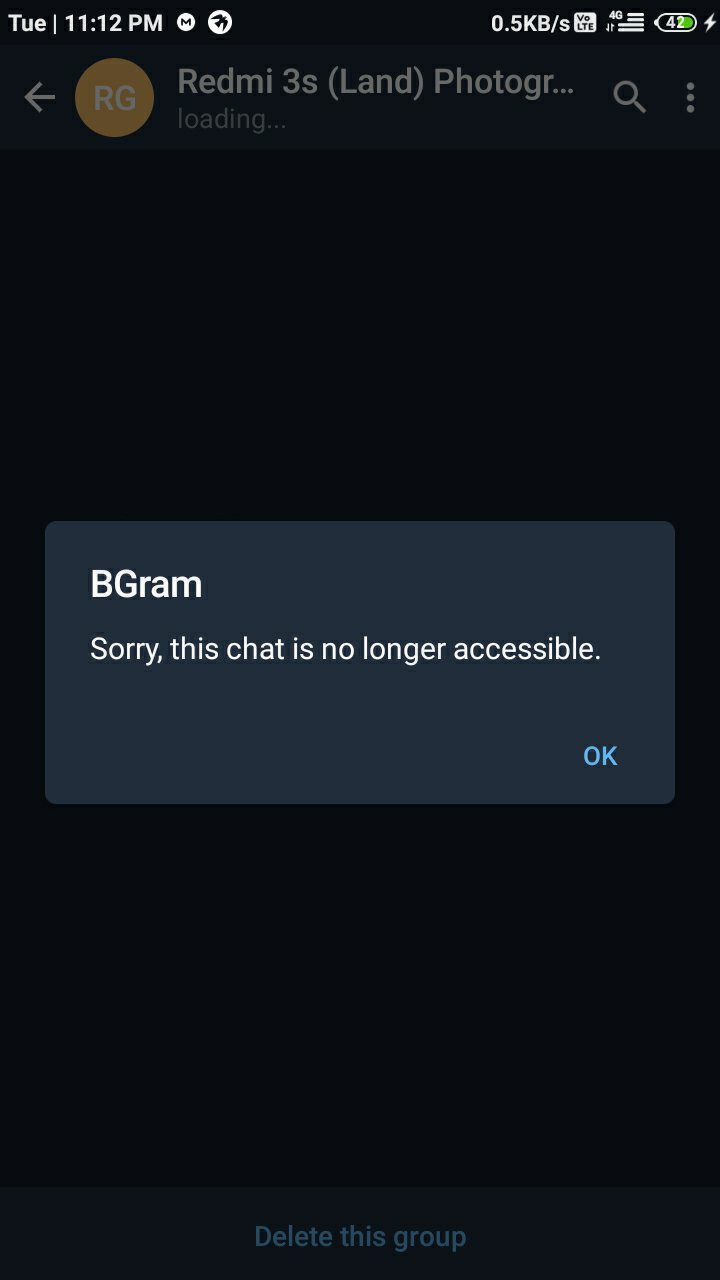Tap the VoLTE status icon
Screen dimensions: 720x1280
[586, 22]
